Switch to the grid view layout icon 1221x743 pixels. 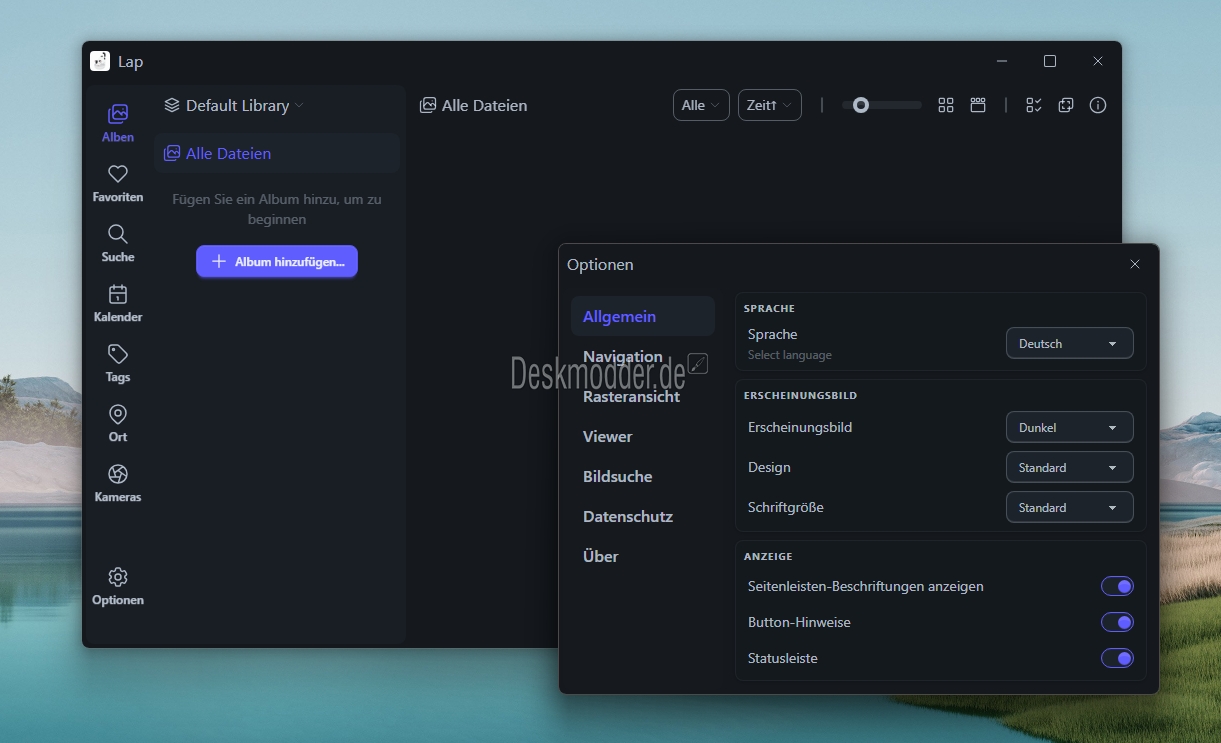click(946, 105)
